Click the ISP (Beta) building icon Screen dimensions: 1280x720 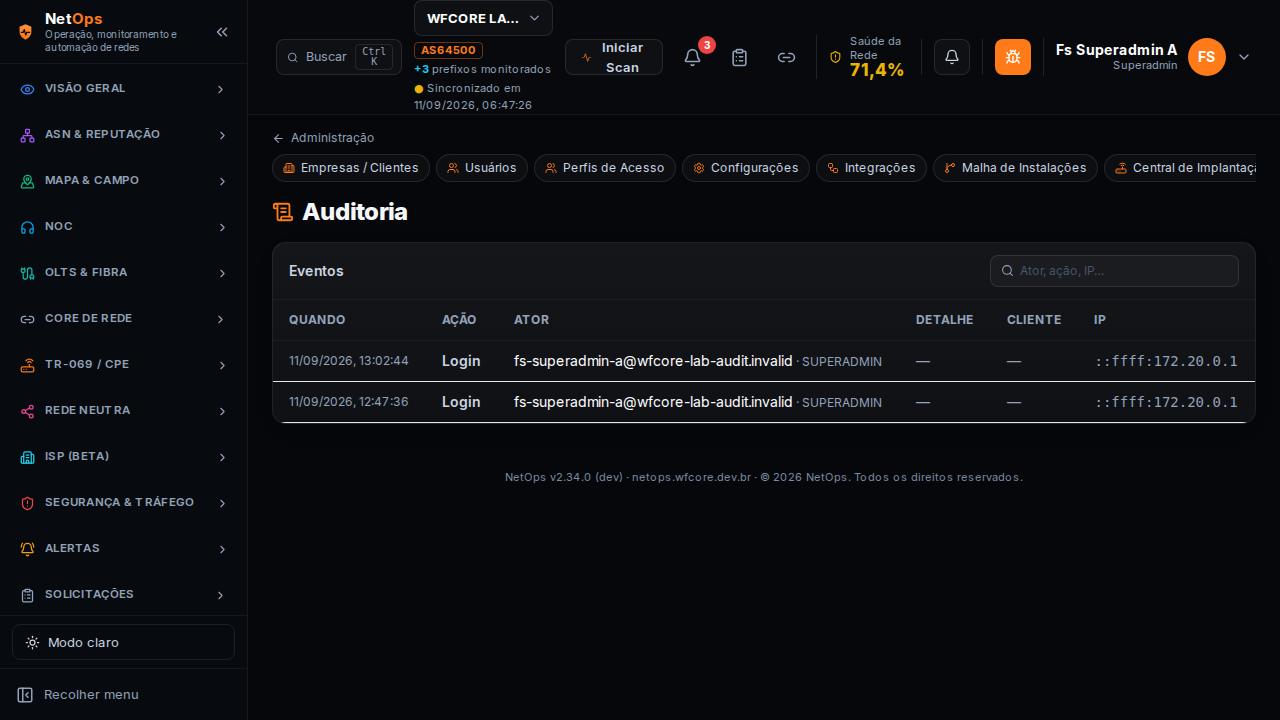tap(27, 457)
